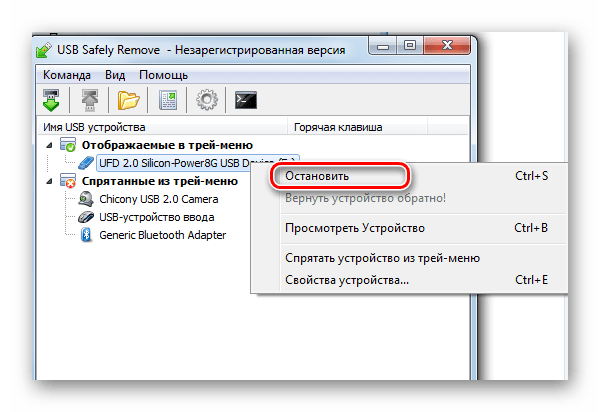Click the displayed-in-tray group icon
This screenshot has height=412, width=600.
(68, 145)
